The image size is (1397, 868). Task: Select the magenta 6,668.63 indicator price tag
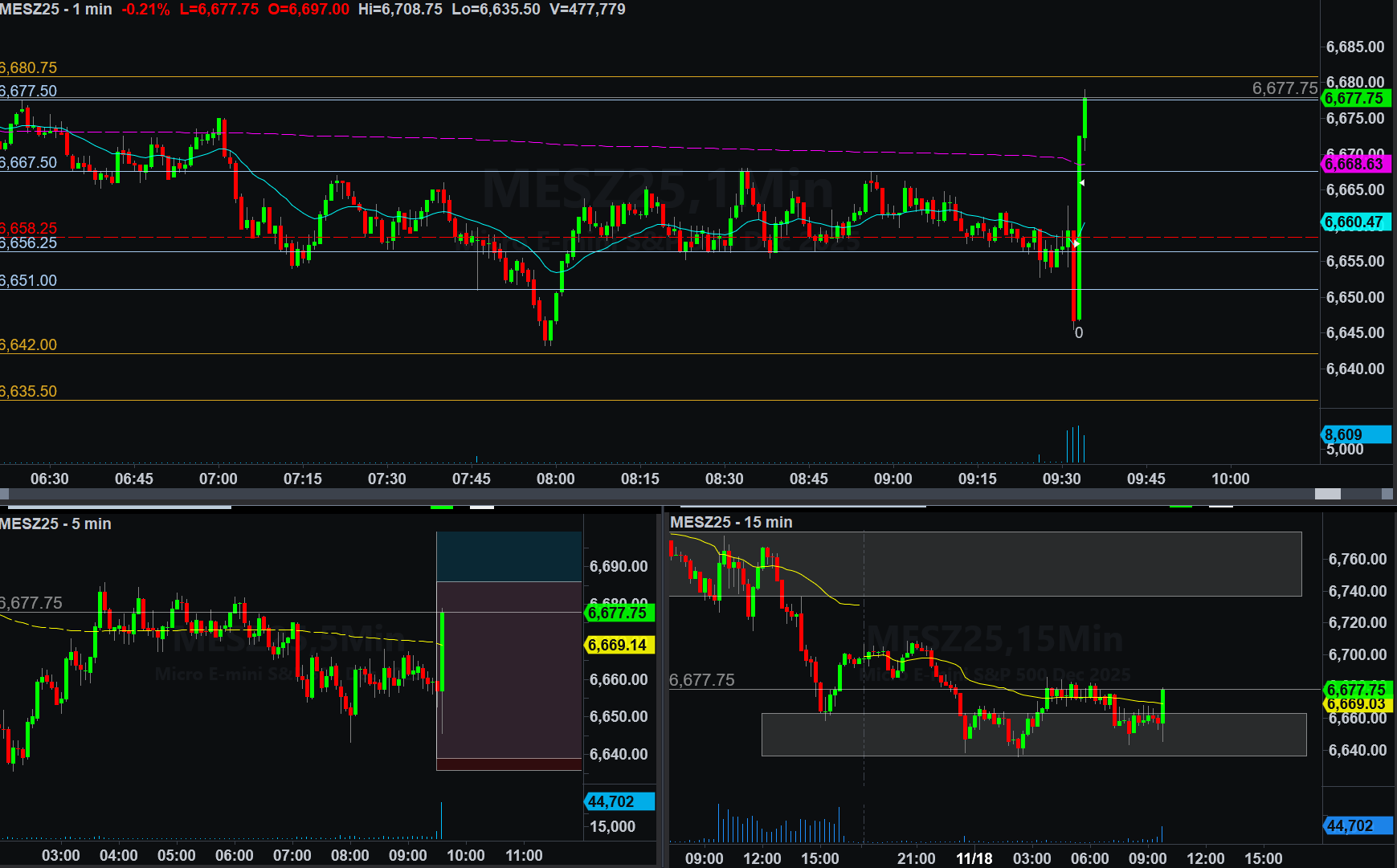(1354, 164)
